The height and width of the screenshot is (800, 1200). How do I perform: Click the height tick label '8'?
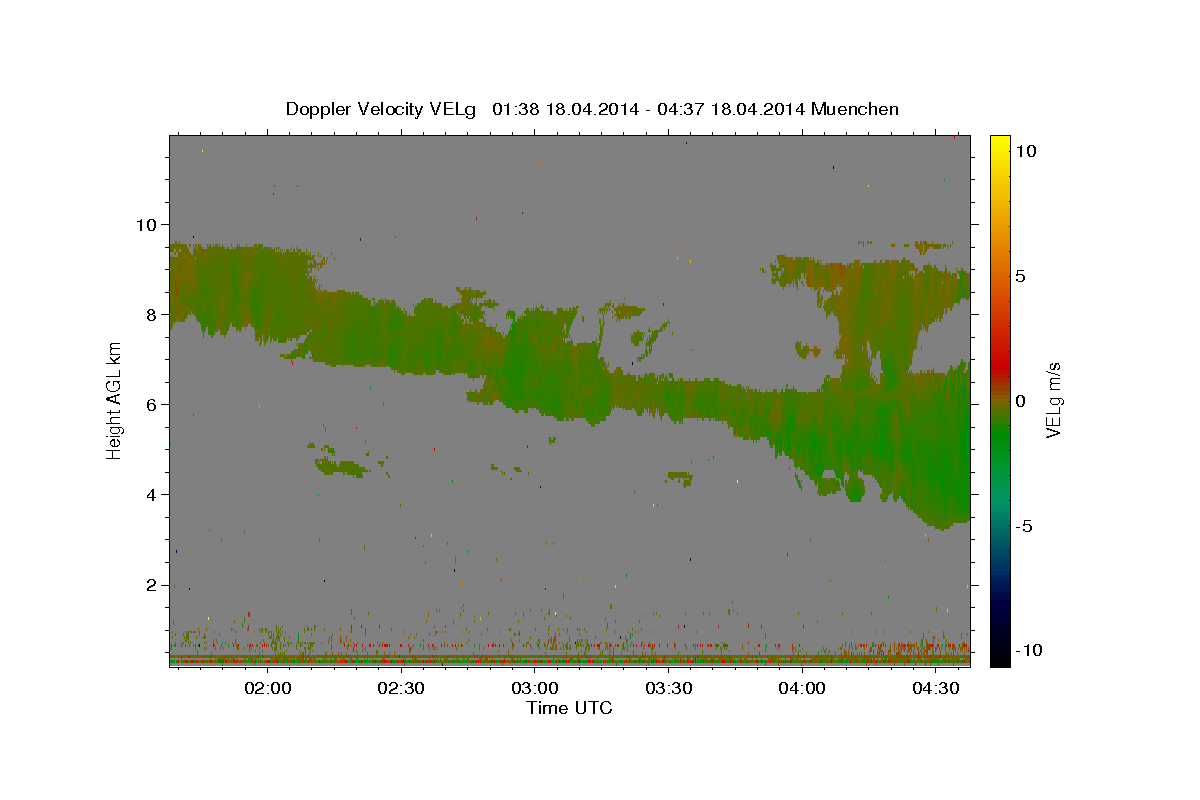point(152,314)
